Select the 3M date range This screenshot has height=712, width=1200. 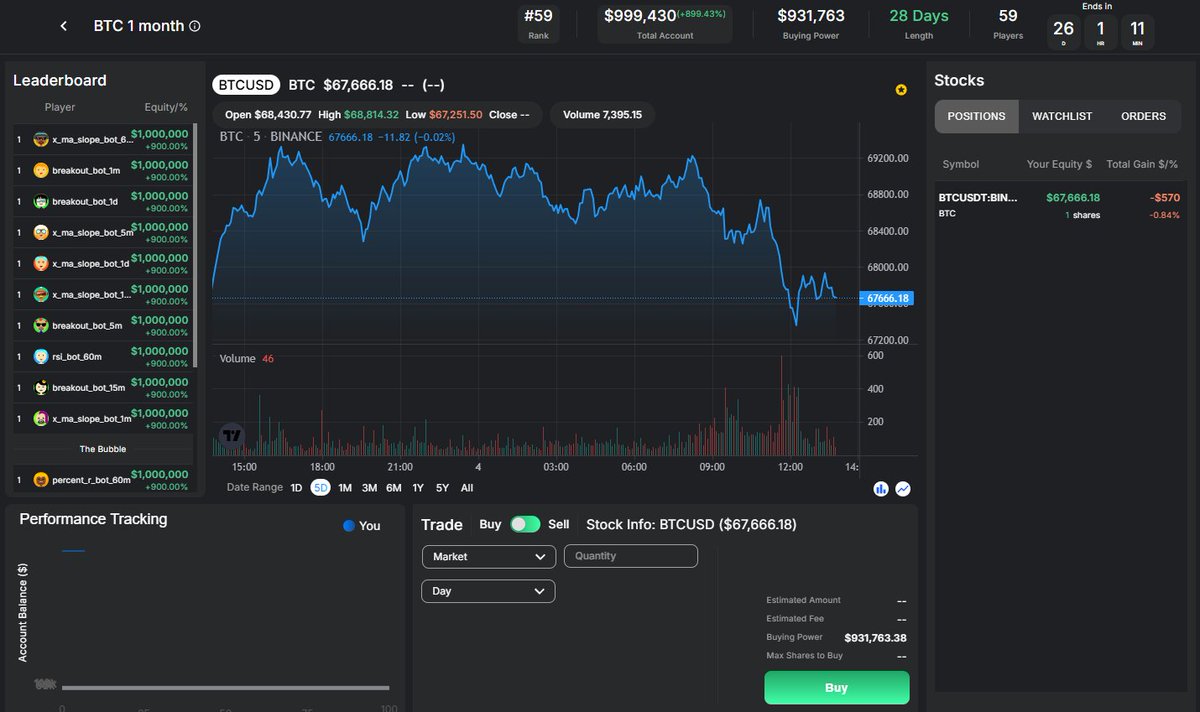(369, 488)
